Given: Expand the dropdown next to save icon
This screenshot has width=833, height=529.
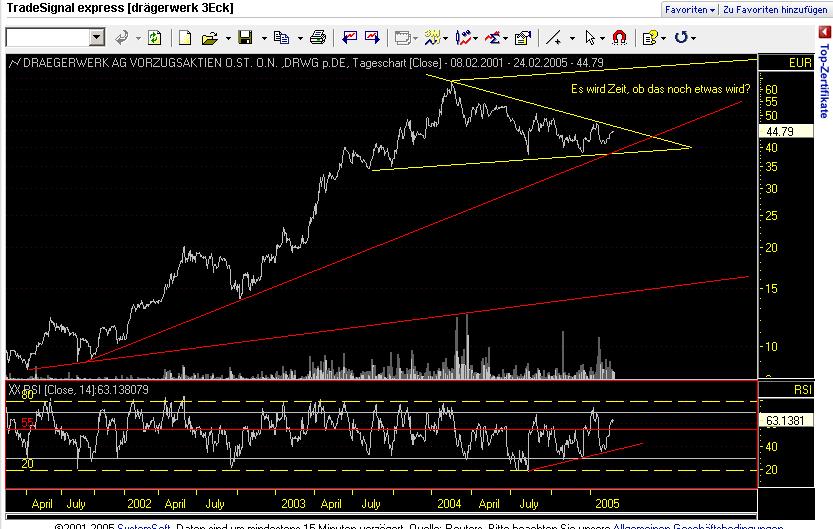Looking at the screenshot, I should click(x=264, y=38).
